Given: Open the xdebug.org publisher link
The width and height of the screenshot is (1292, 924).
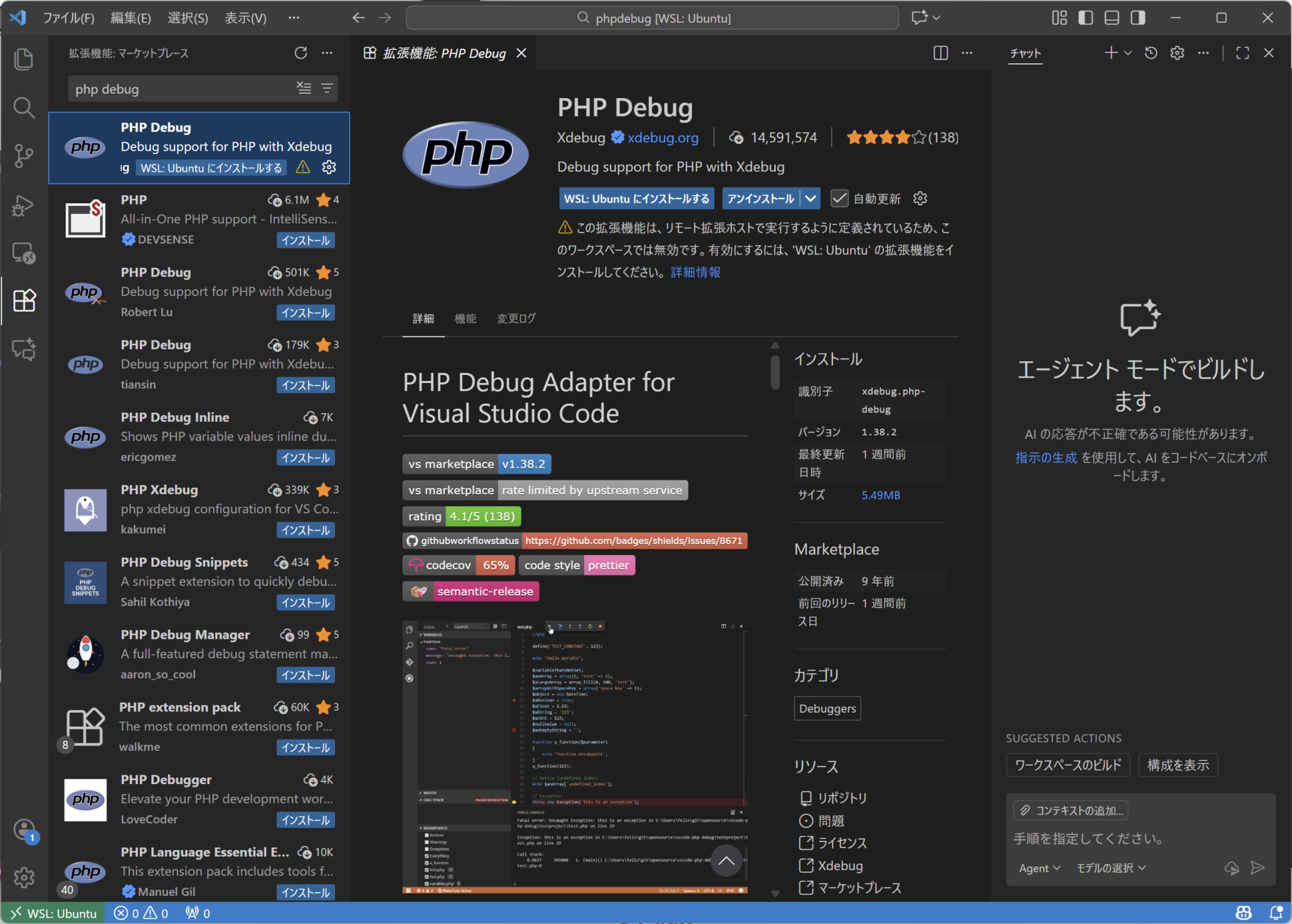Looking at the screenshot, I should pyautogui.click(x=663, y=138).
